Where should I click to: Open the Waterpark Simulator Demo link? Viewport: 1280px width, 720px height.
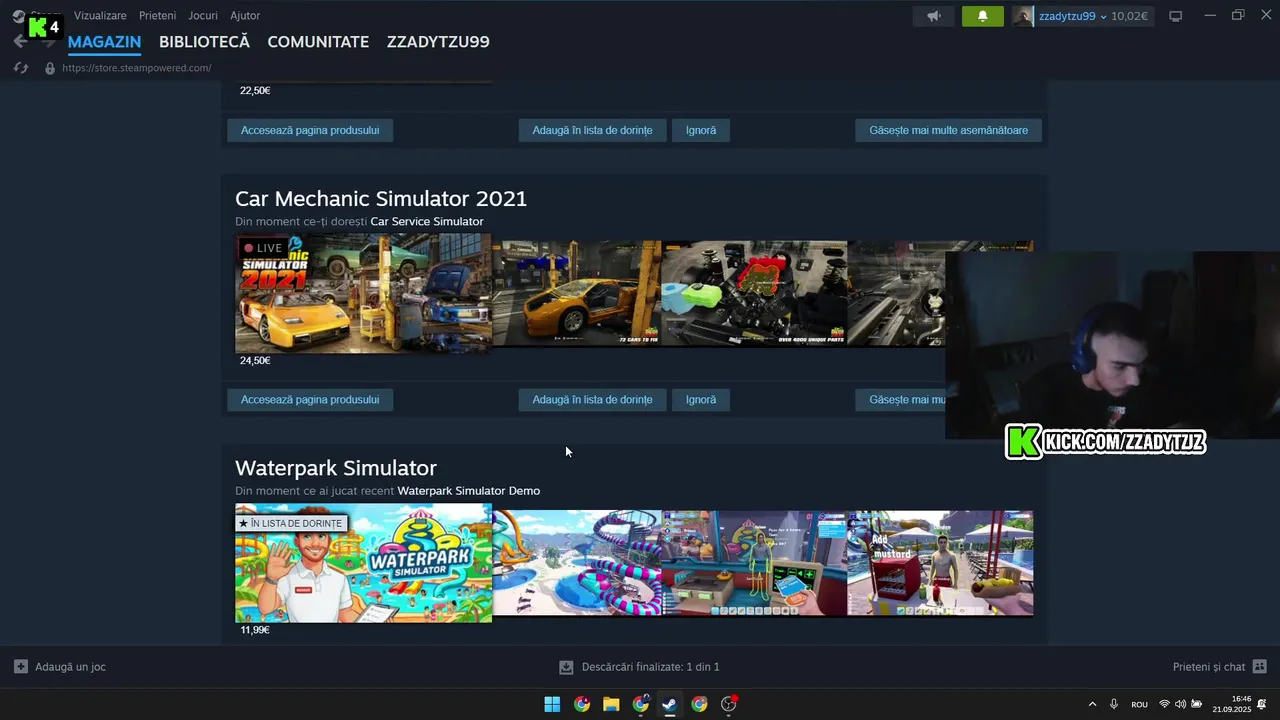tap(469, 491)
